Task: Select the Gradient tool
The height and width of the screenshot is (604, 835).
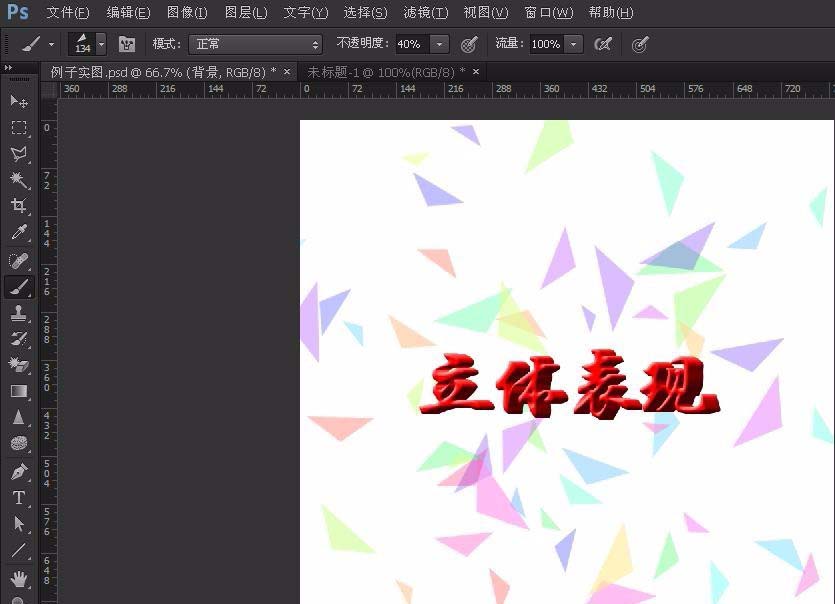Action: point(17,393)
